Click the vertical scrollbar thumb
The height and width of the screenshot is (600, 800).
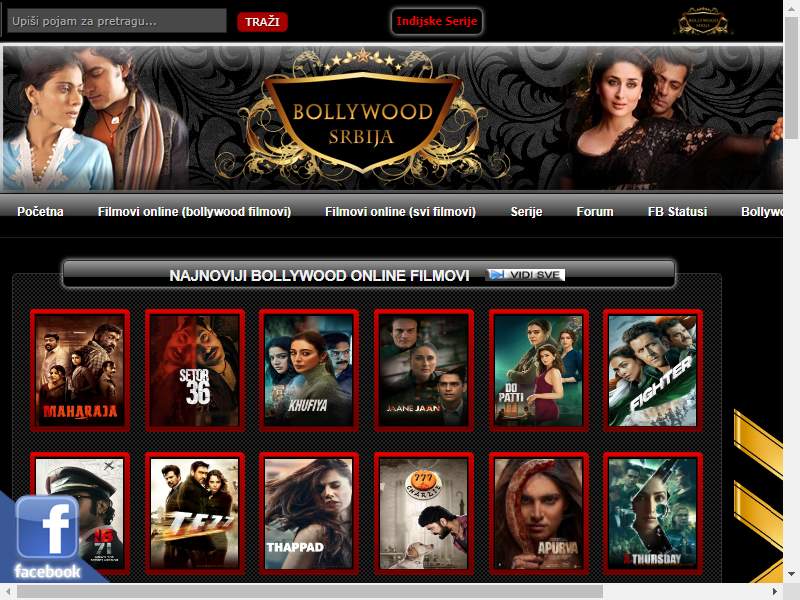click(x=791, y=77)
